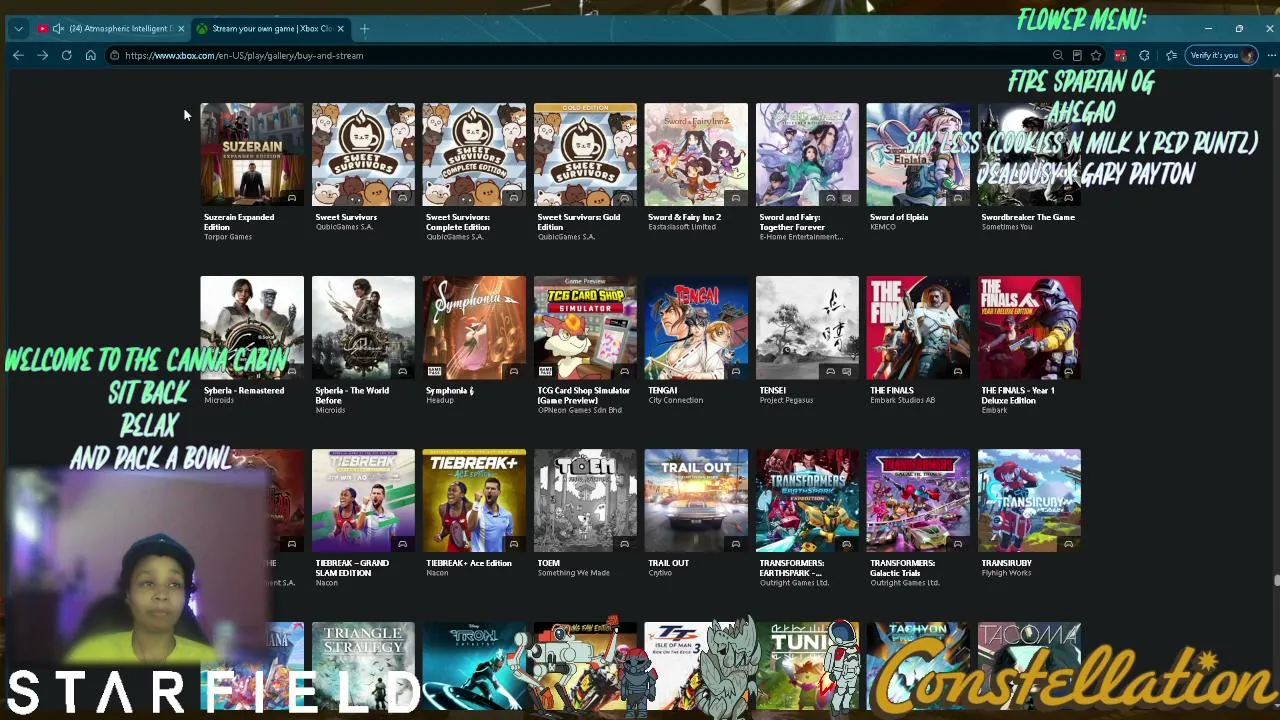This screenshot has width=1280, height=720.
Task: Click the TOEM title text
Action: (549, 563)
